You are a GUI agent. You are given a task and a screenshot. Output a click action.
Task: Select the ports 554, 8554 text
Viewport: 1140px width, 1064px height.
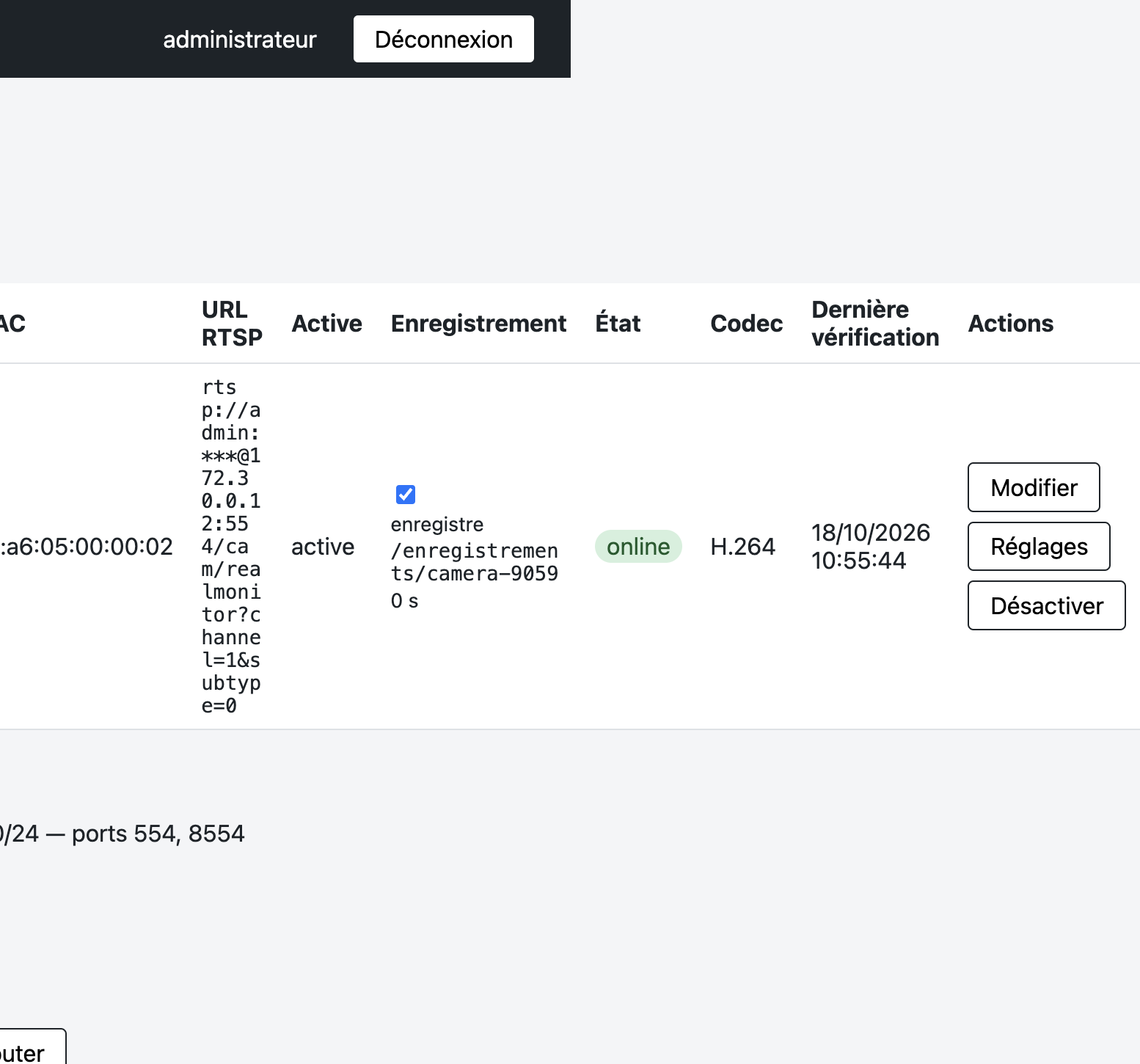[x=158, y=834]
